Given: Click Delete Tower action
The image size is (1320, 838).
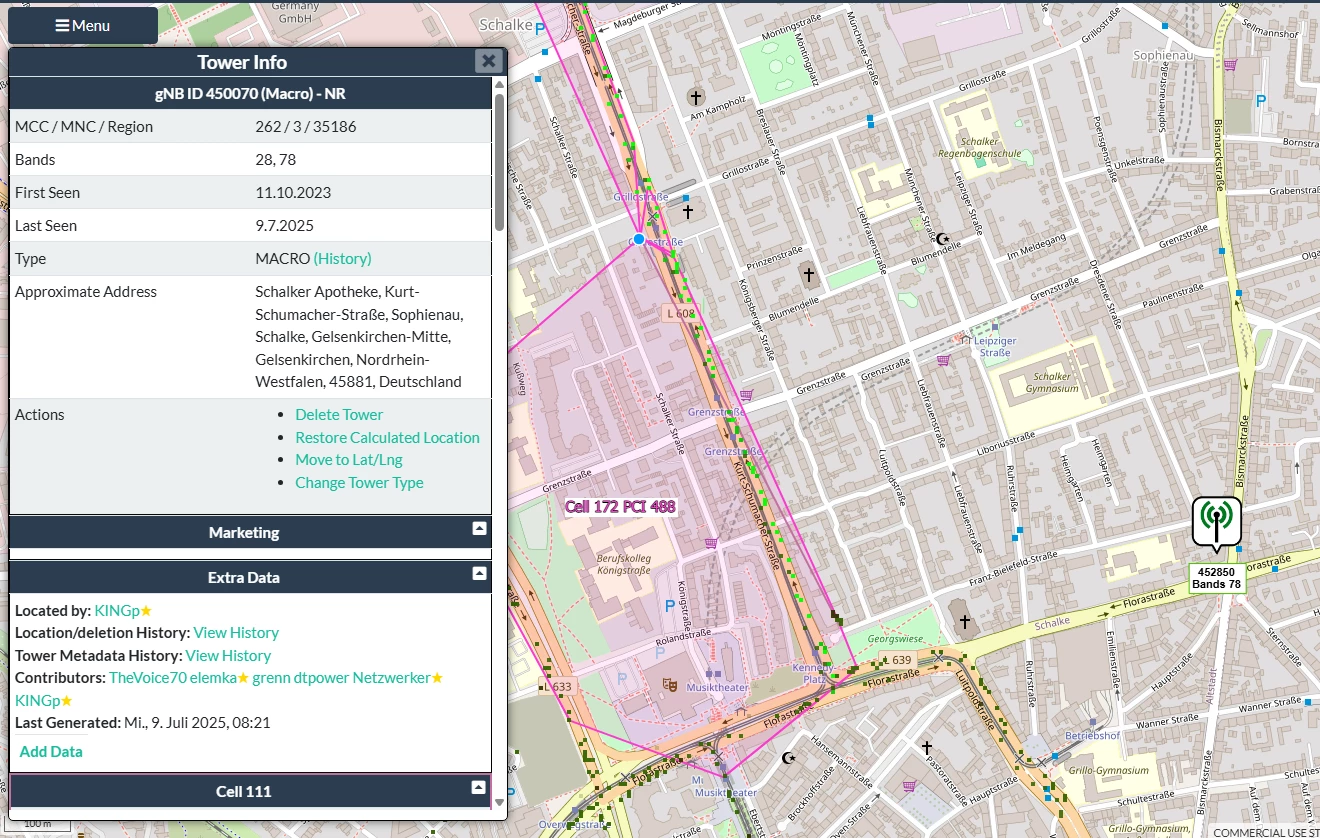Looking at the screenshot, I should [x=339, y=414].
